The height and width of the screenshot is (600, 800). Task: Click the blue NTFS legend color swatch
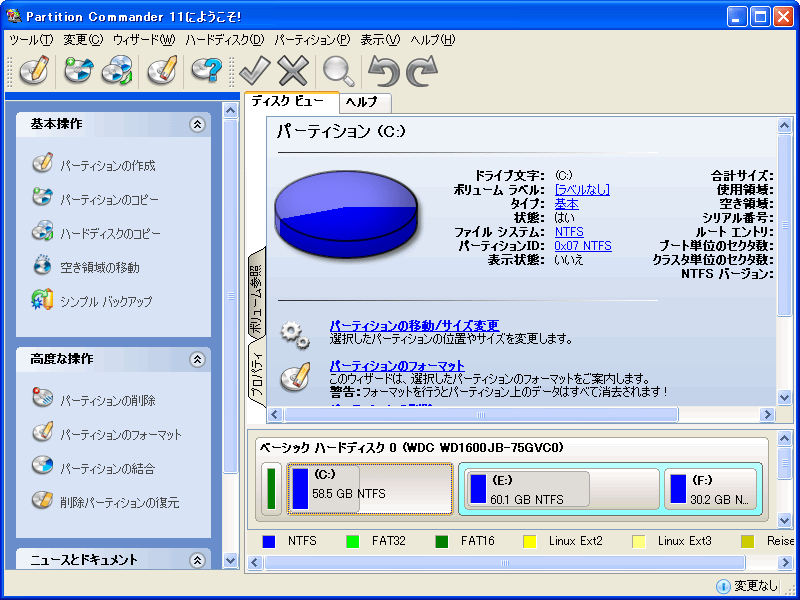(268, 541)
